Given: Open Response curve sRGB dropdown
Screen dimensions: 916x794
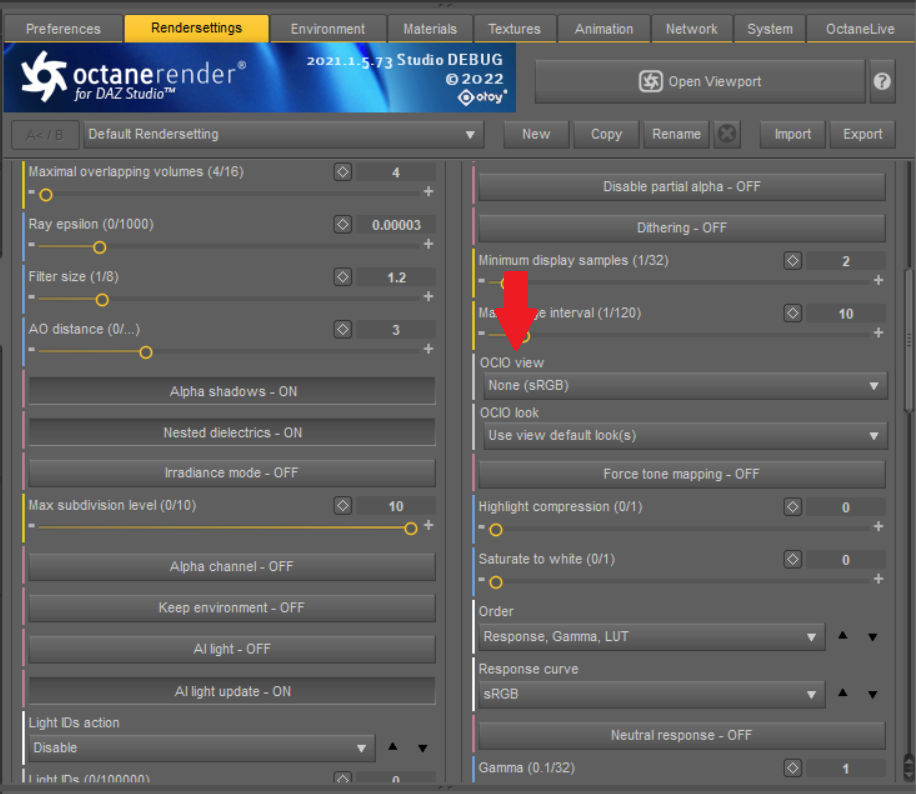Looking at the screenshot, I should (651, 694).
